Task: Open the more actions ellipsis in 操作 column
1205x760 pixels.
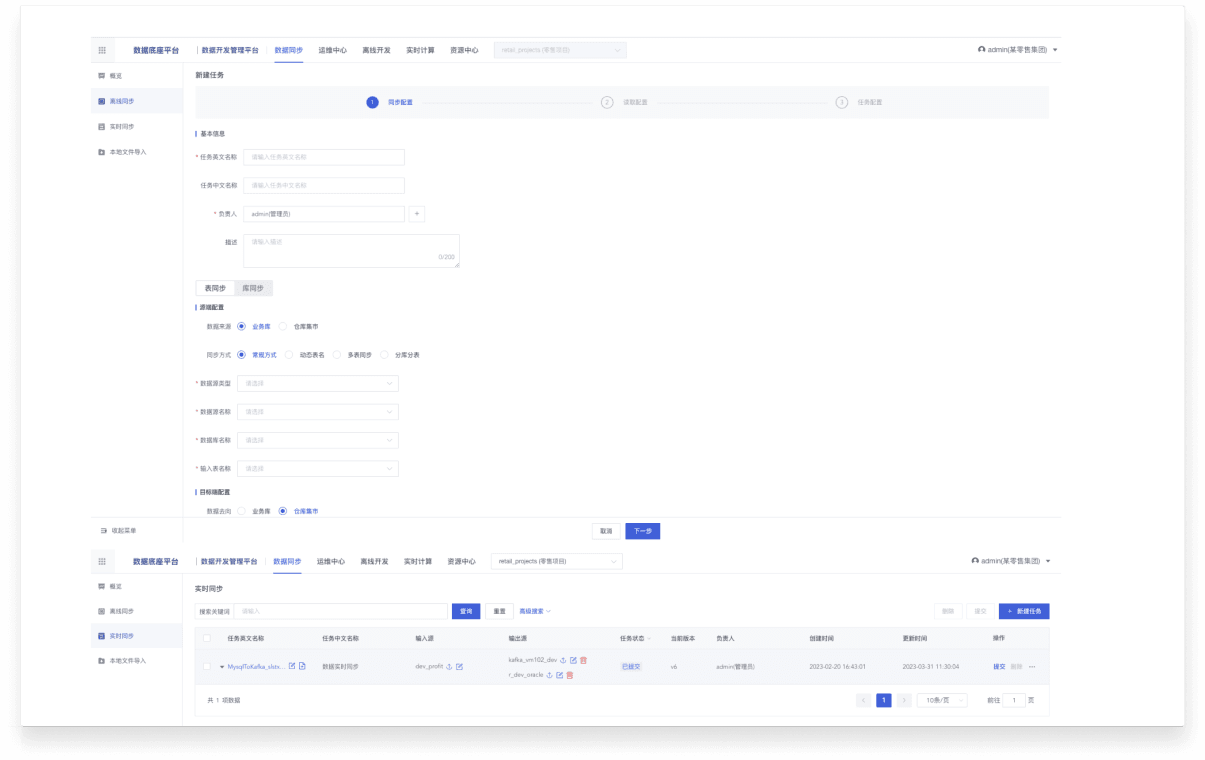Action: point(1032,667)
